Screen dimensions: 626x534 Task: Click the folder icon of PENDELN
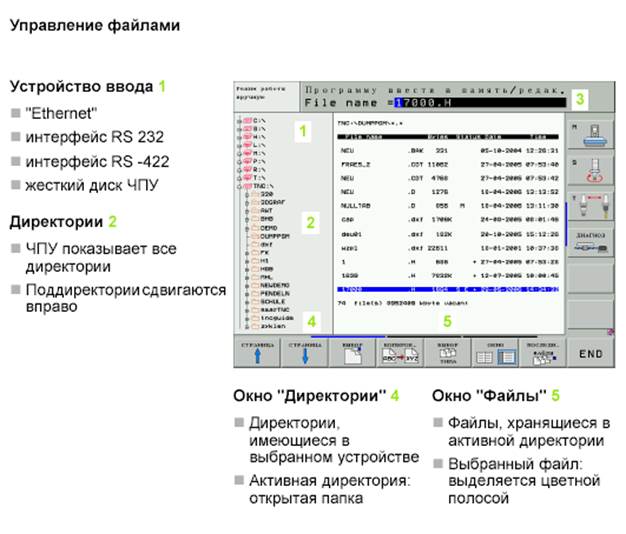[x=256, y=293]
